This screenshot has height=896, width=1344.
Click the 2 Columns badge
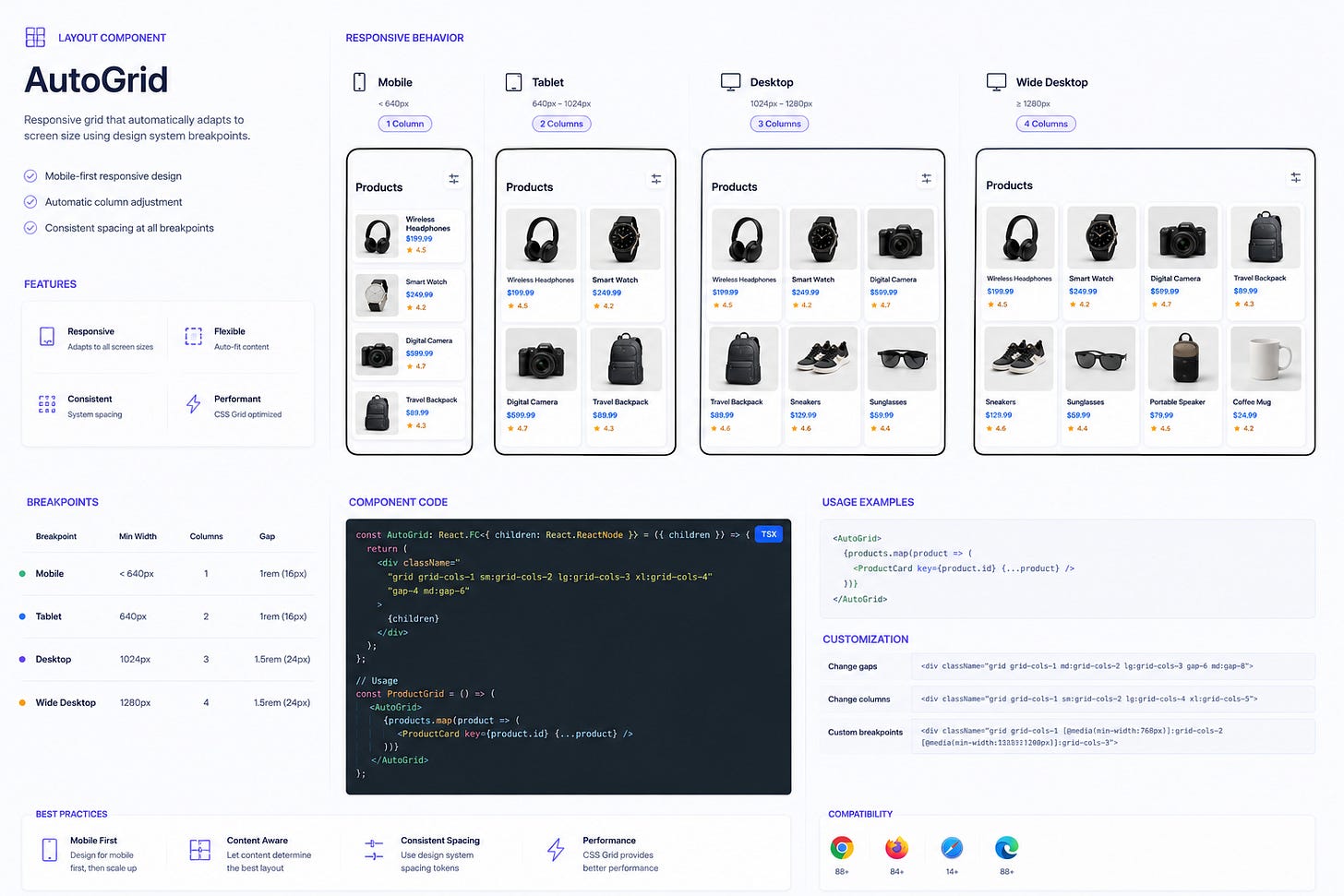pos(561,124)
